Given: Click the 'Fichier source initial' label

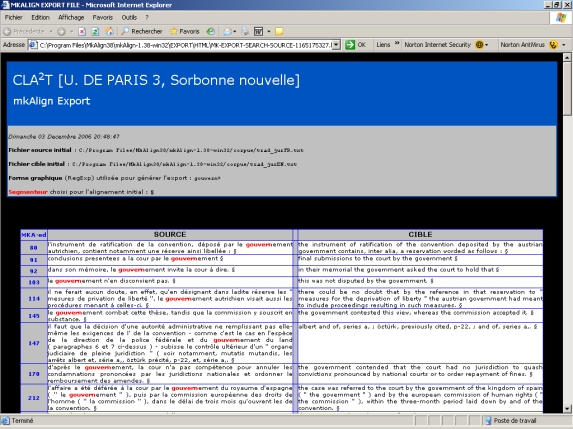Looking at the screenshot, I should 40,150.
